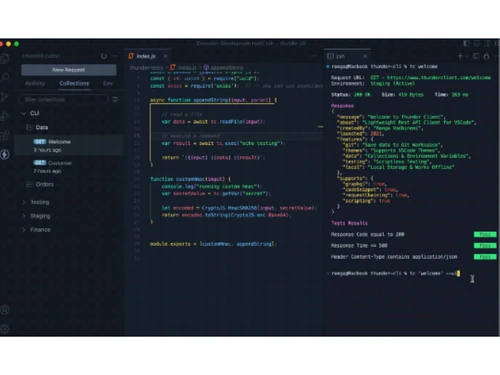This screenshot has height=375, width=500.
Task: Click the 'Staging (Active)' environment text
Action: (393, 83)
